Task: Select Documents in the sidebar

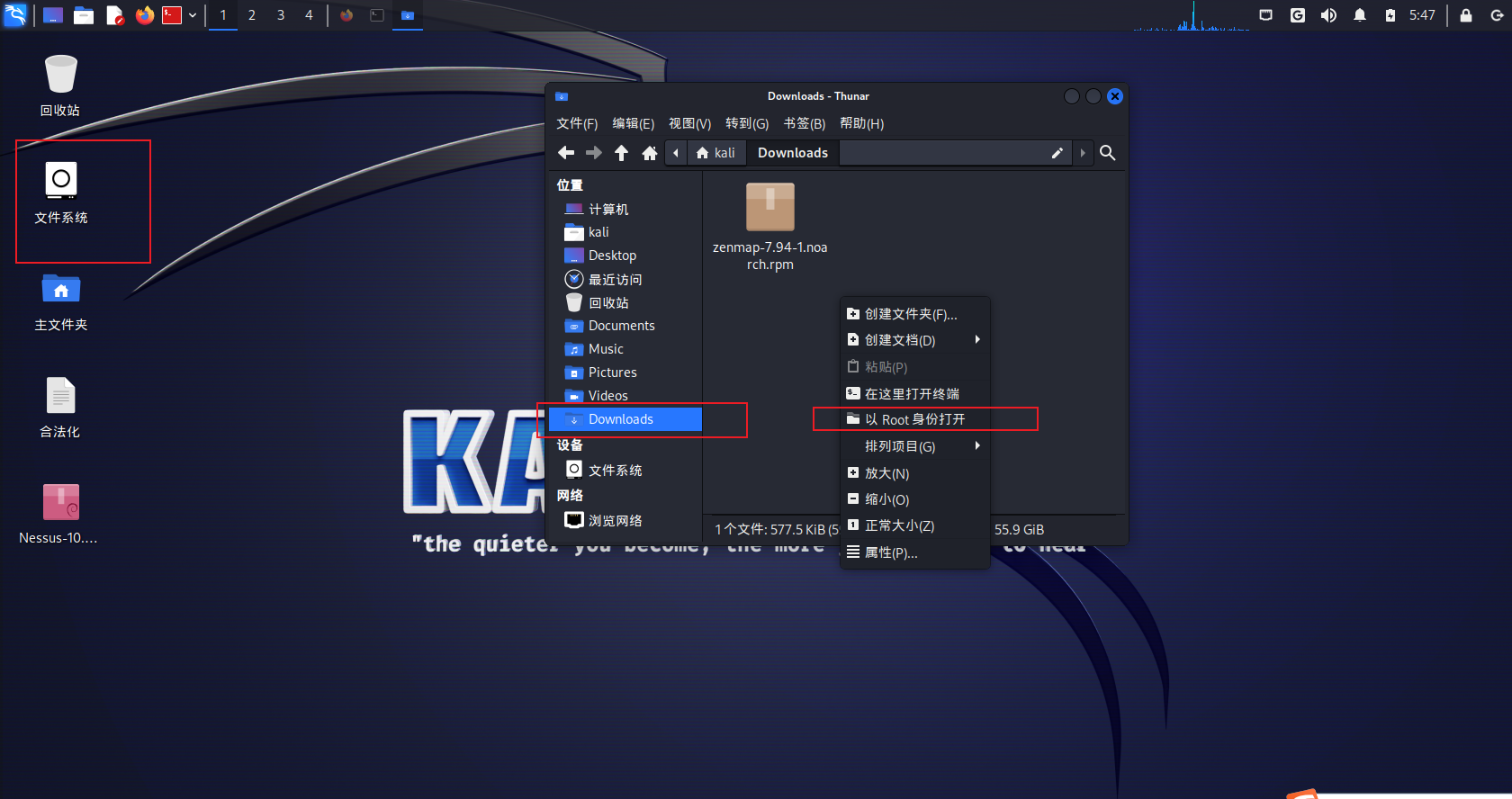Action: (x=625, y=326)
